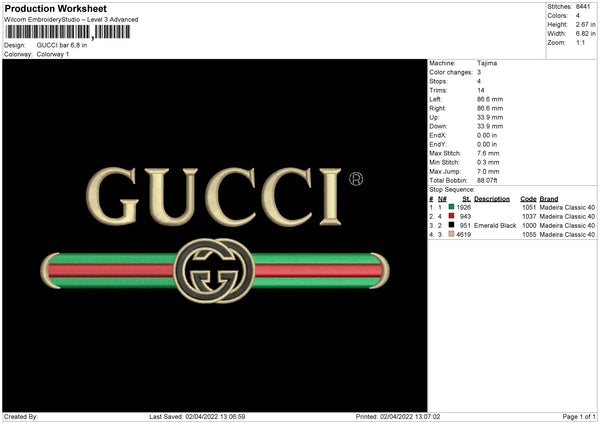Viewport: 600px width, 424px height.
Task: Click the stitch count 1926 in row 1
Action: [x=464, y=207]
